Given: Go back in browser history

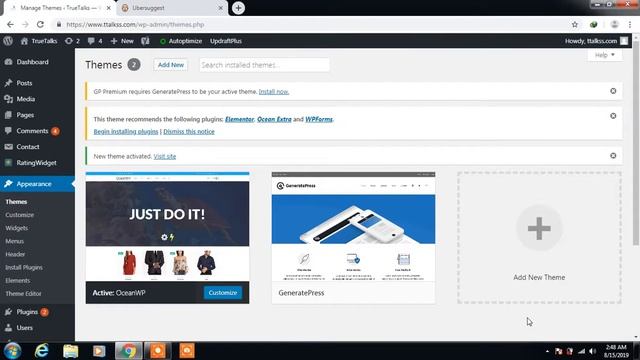Looking at the screenshot, I should coord(10,24).
